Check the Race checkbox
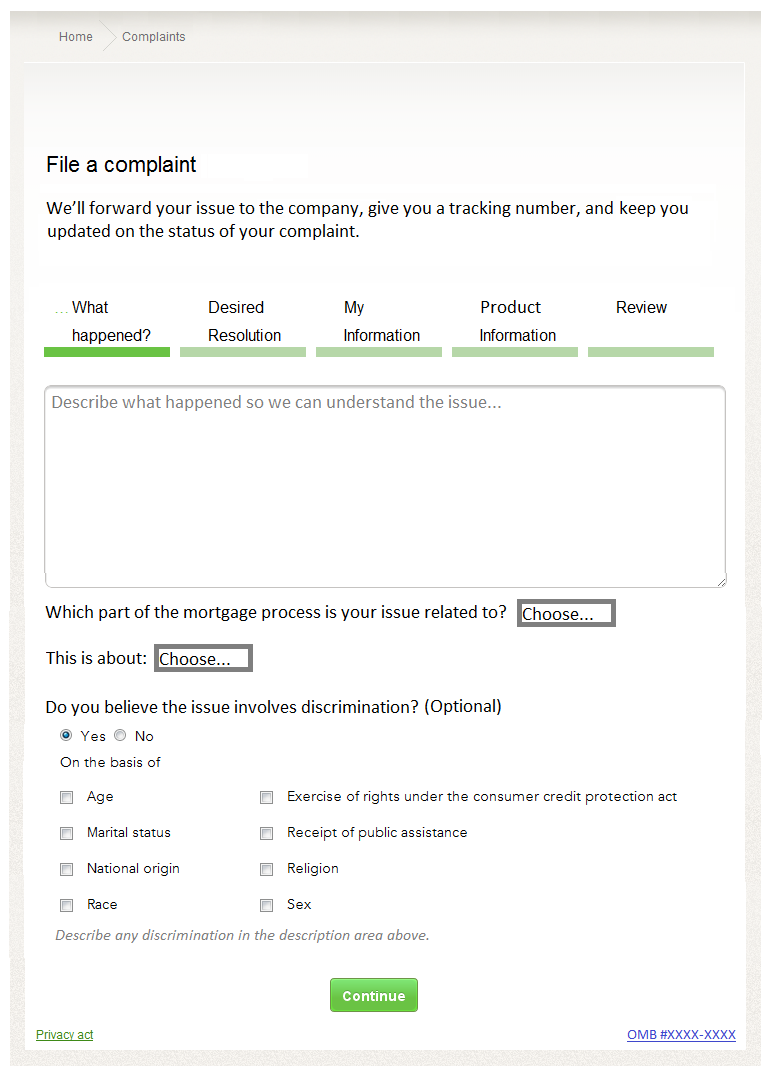 coord(67,905)
